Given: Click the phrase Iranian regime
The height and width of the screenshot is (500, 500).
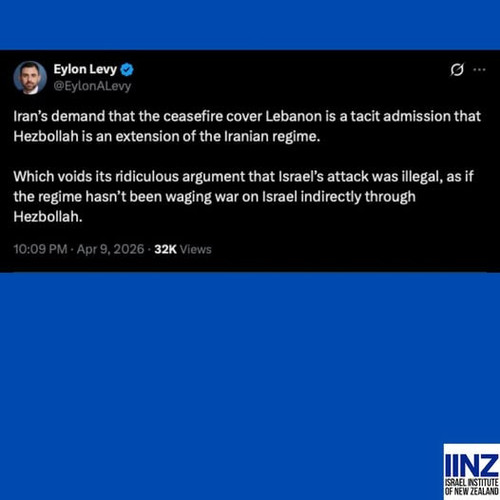Looking at the screenshot, I should (x=272, y=137).
